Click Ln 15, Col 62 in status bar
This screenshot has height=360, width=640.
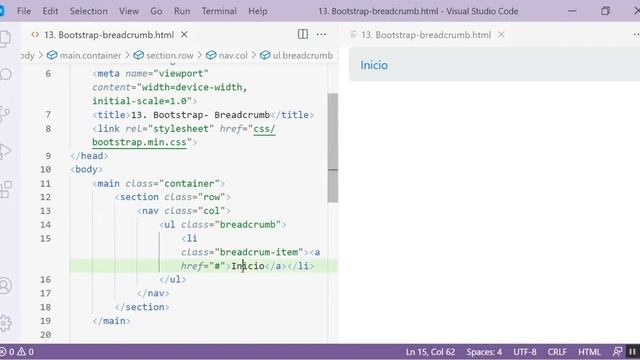430,352
